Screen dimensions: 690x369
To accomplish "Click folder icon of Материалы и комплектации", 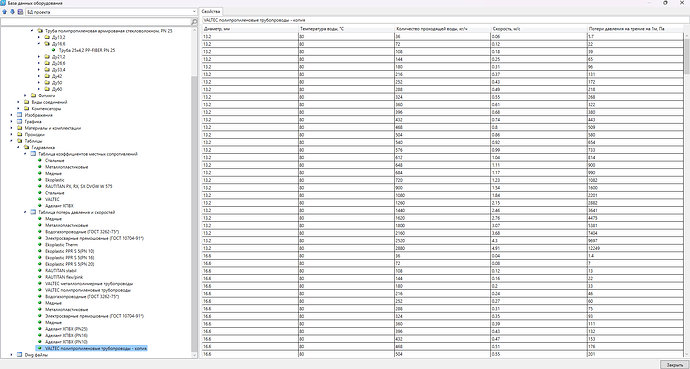I will tap(19, 128).
